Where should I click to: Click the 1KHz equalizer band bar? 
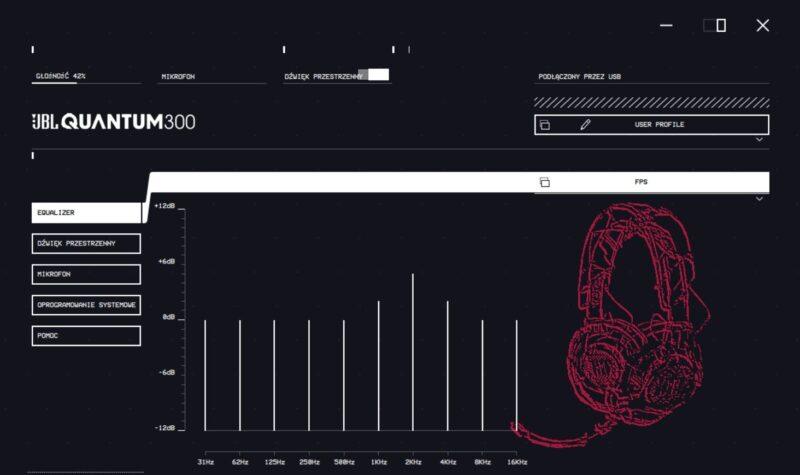[x=378, y=365]
